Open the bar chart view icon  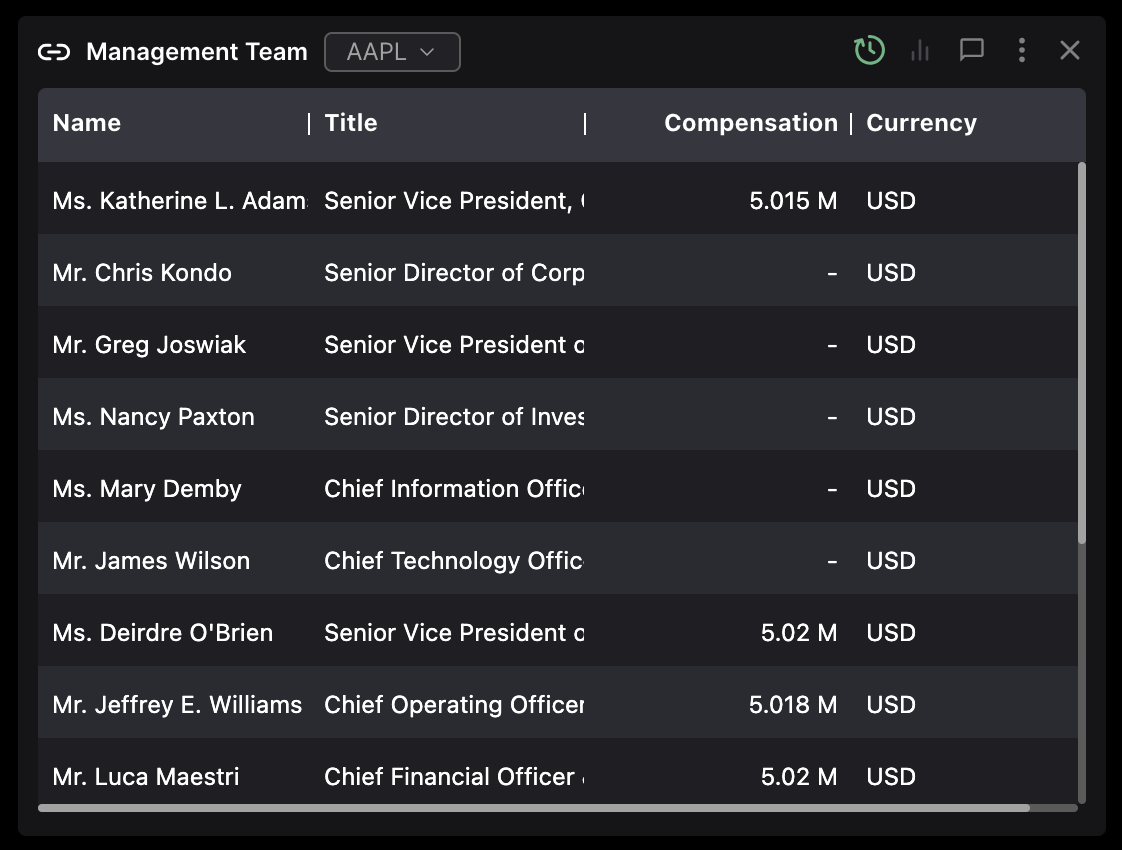(x=920, y=50)
